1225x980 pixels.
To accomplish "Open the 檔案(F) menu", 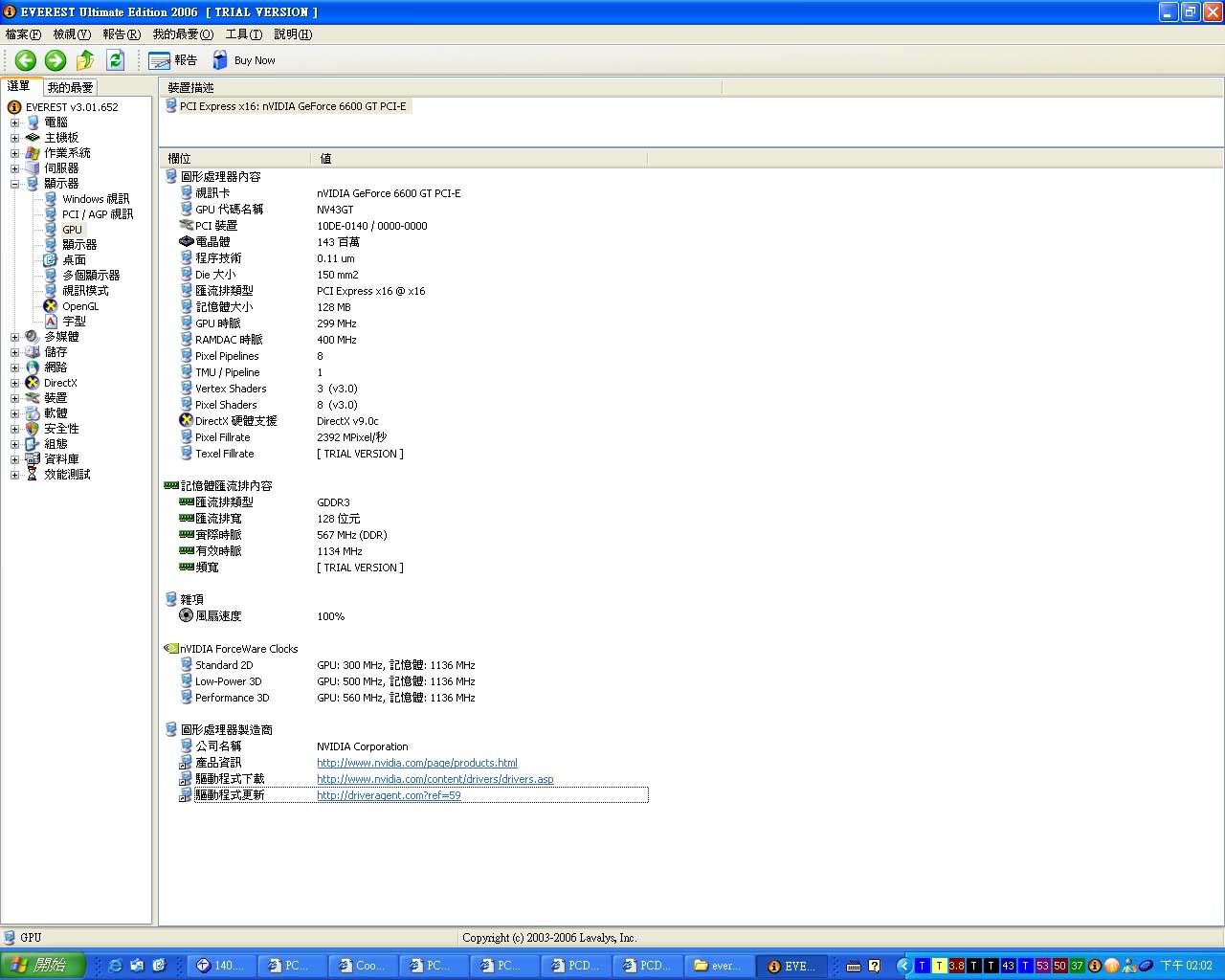I will [x=23, y=34].
